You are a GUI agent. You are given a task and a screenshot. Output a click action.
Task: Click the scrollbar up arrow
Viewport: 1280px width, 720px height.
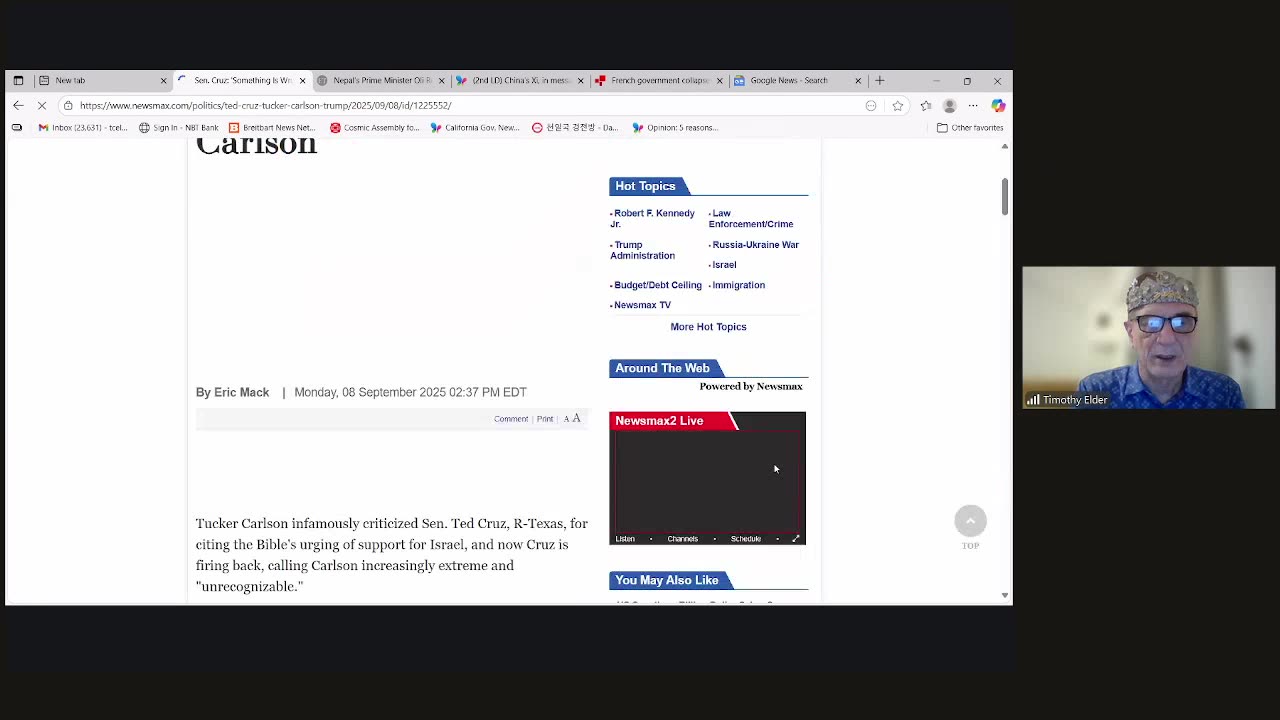point(1005,146)
